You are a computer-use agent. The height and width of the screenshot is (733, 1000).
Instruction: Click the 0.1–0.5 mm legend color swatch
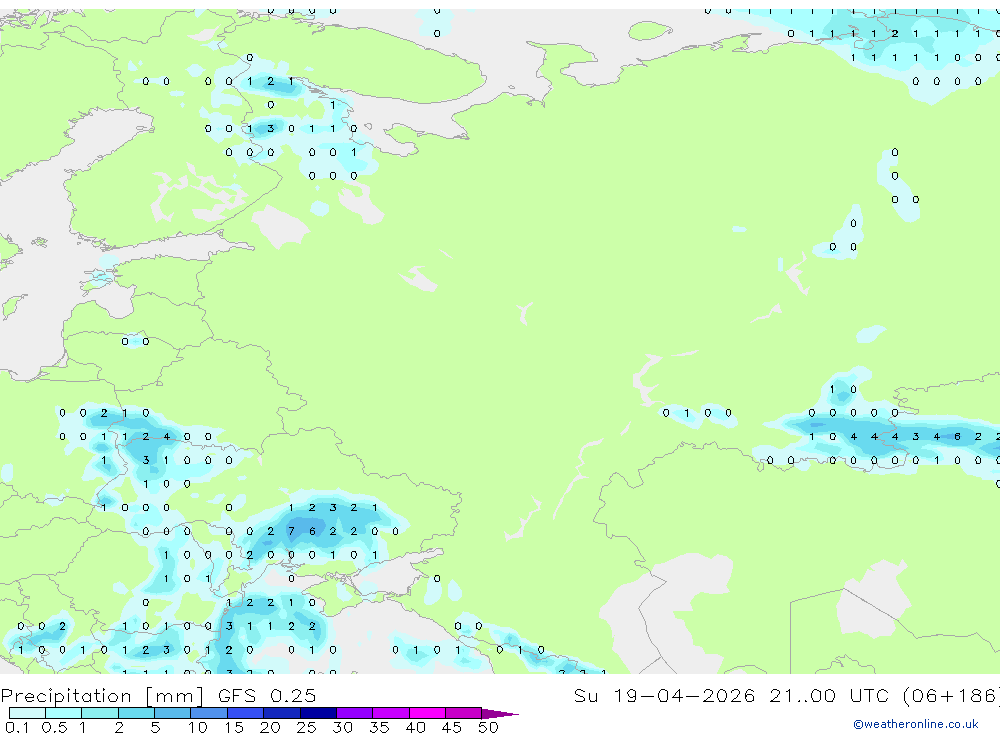[x=27, y=713]
